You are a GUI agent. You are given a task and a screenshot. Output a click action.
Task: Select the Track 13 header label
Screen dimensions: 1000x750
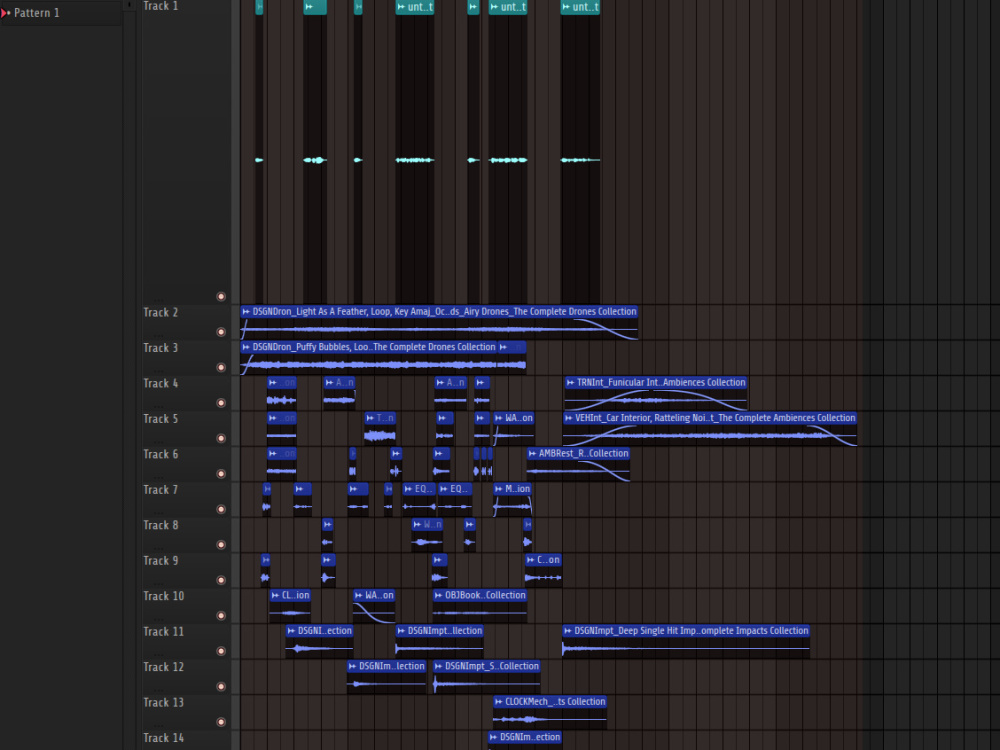point(164,703)
